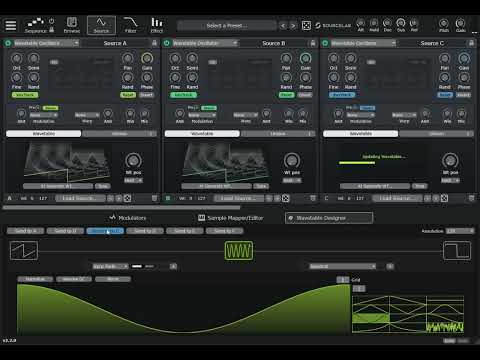Delete Source C using trash icon
The width and height of the screenshot is (480, 360).
tap(471, 198)
